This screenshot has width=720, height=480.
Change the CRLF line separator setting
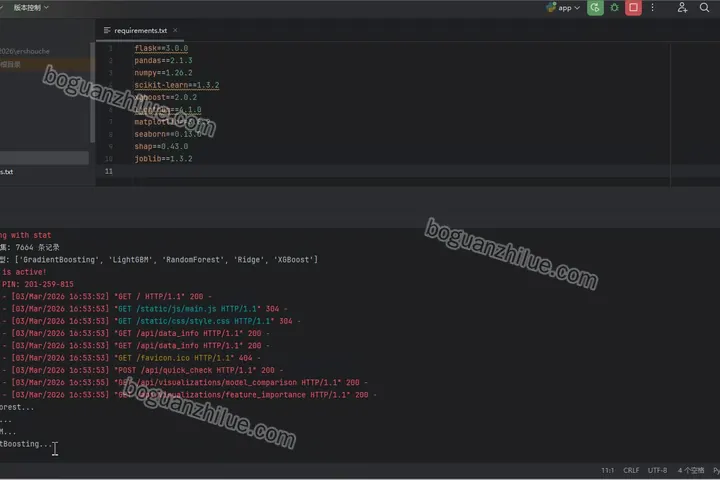pyautogui.click(x=631, y=470)
